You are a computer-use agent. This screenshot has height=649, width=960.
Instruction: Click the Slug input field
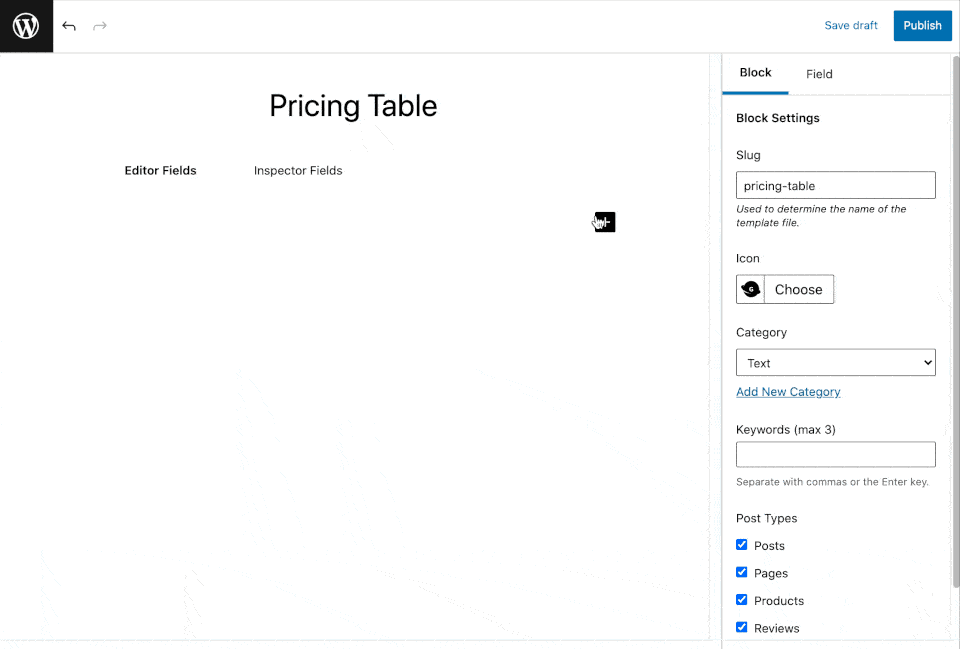tap(835, 185)
